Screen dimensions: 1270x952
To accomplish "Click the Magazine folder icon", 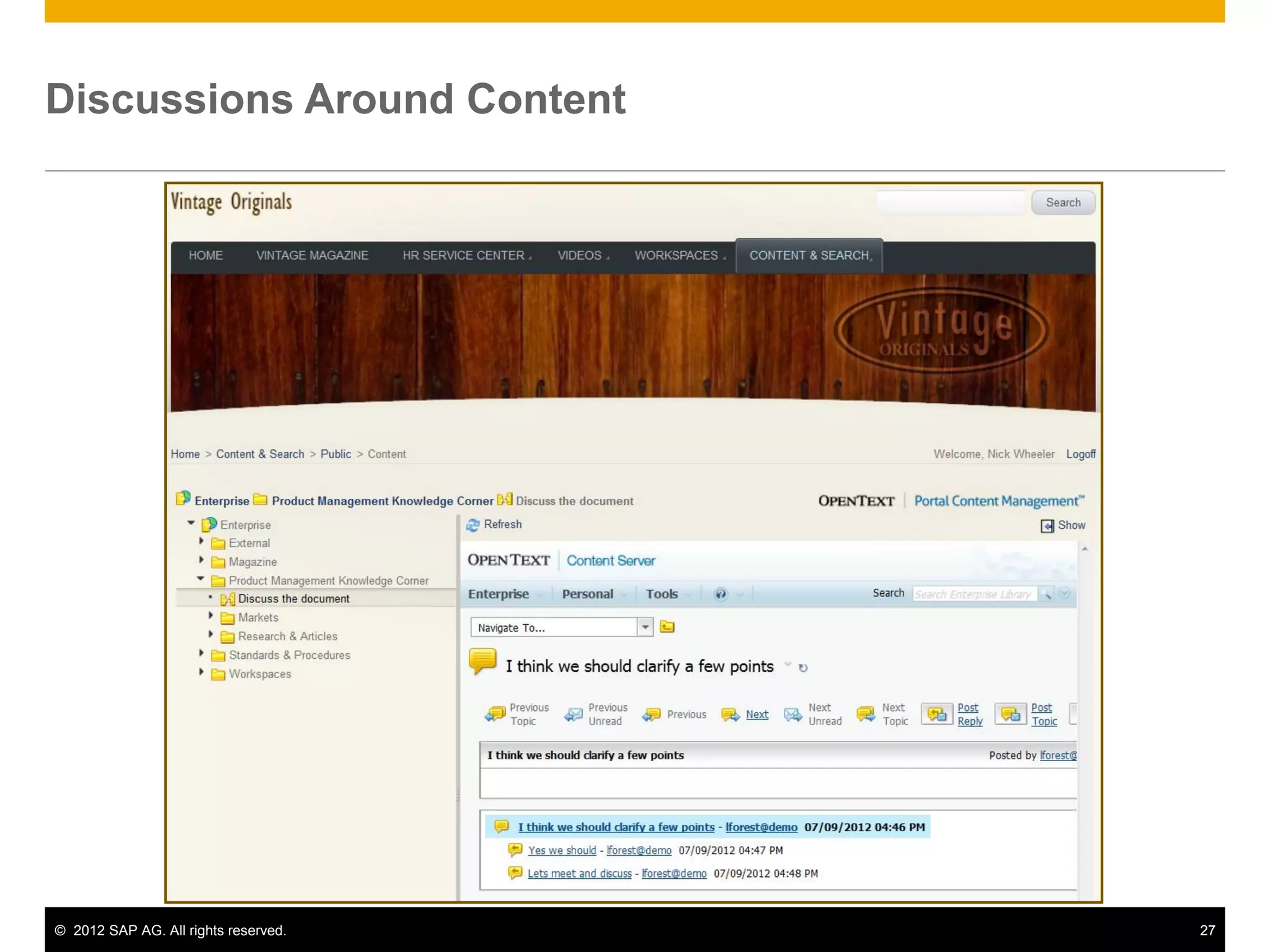I will [218, 562].
